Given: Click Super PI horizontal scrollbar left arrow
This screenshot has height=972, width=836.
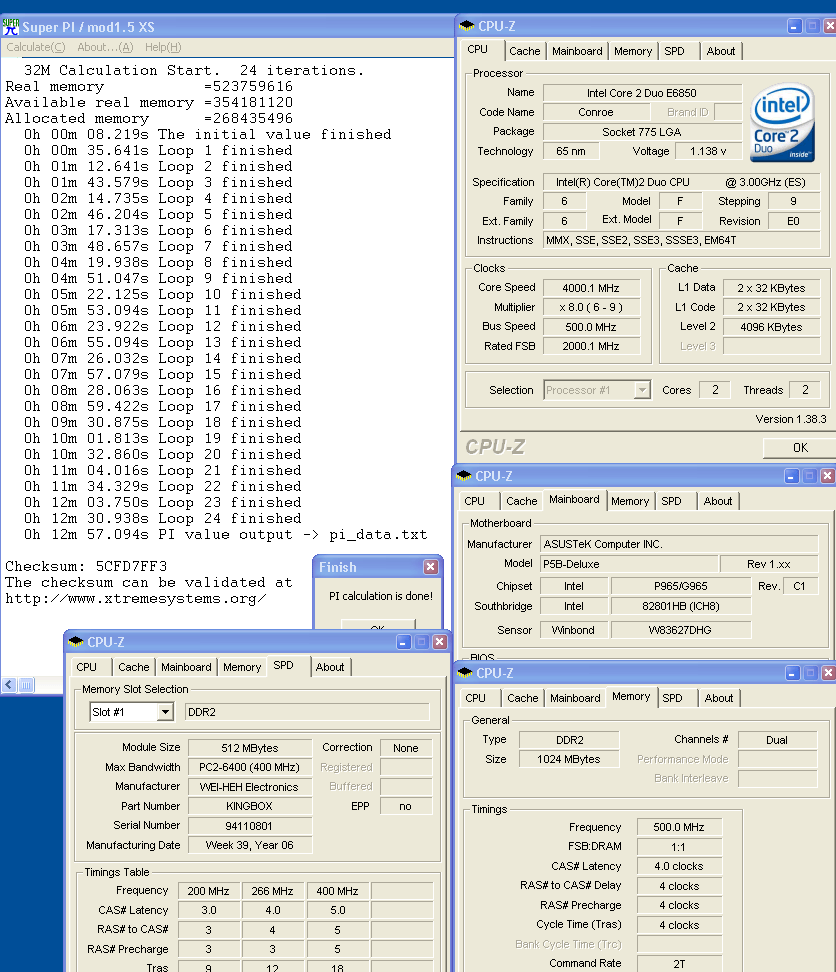Looking at the screenshot, I should pos(9,685).
